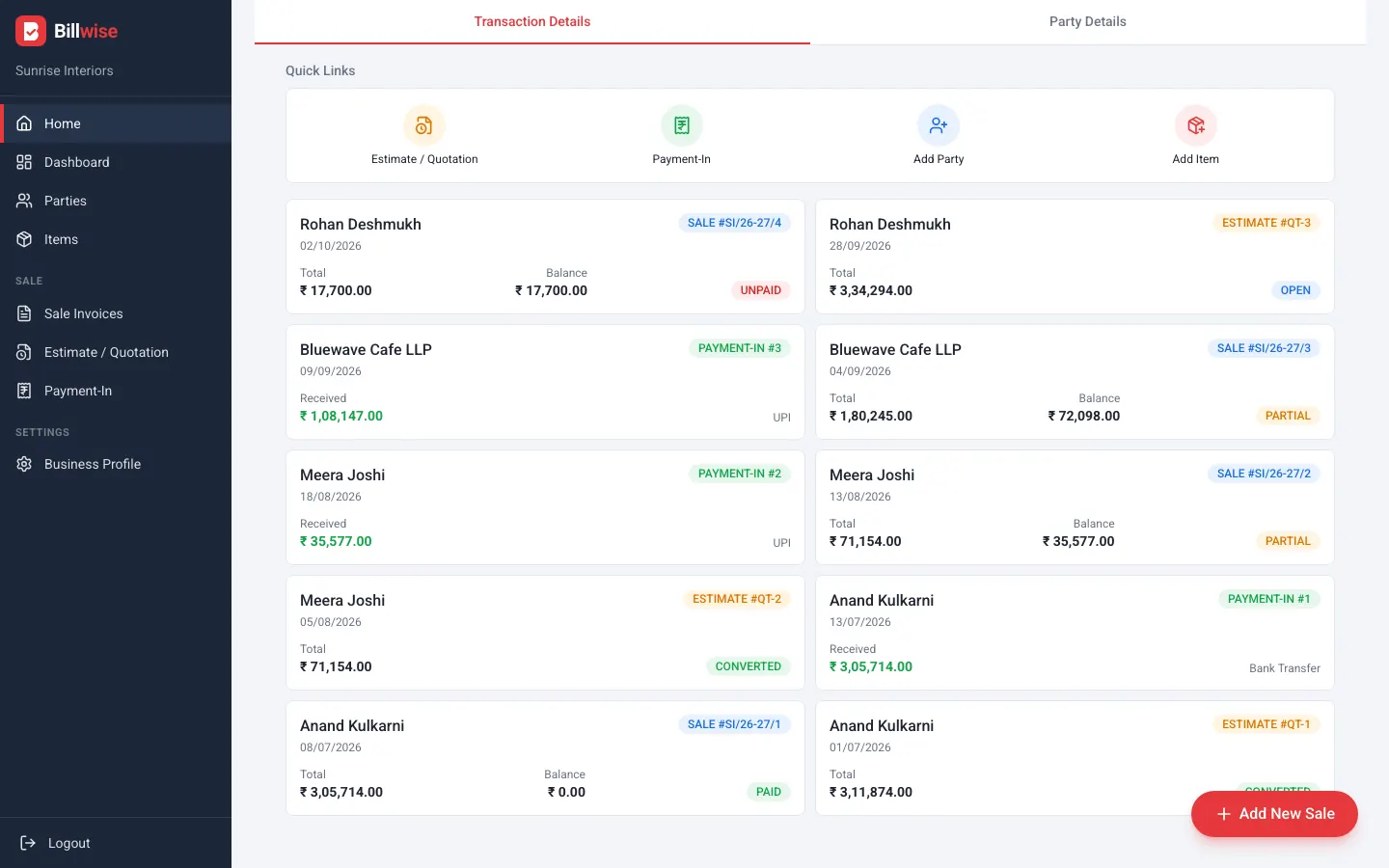
Task: Click the Add New Sale button
Action: (1274, 814)
